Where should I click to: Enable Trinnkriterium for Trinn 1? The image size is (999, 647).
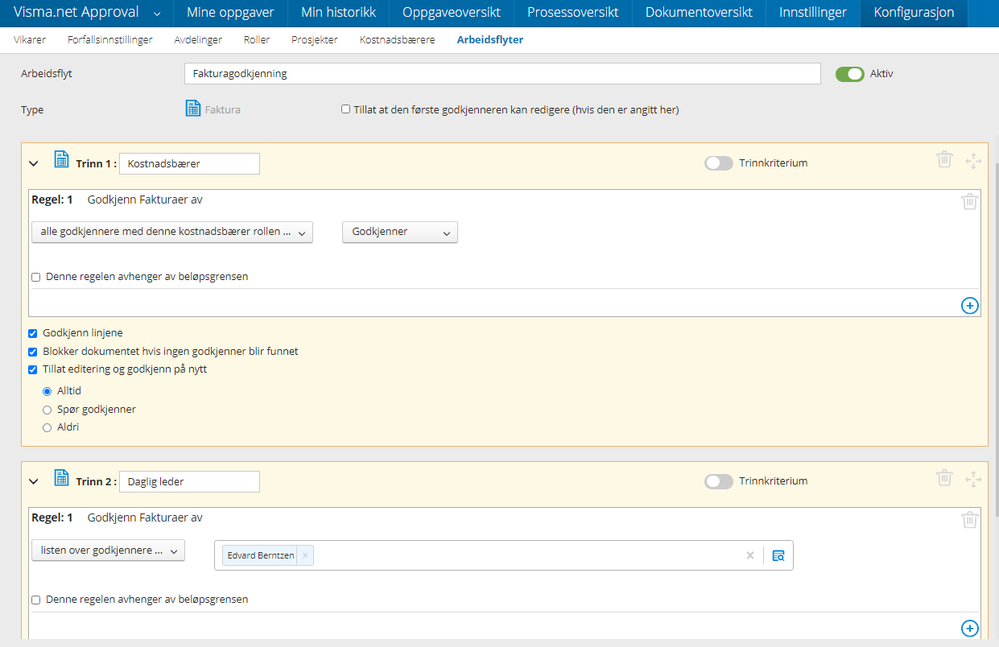point(718,163)
